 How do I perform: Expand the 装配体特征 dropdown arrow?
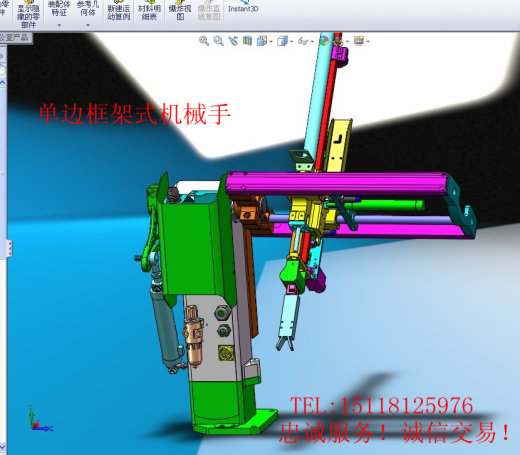click(59, 25)
